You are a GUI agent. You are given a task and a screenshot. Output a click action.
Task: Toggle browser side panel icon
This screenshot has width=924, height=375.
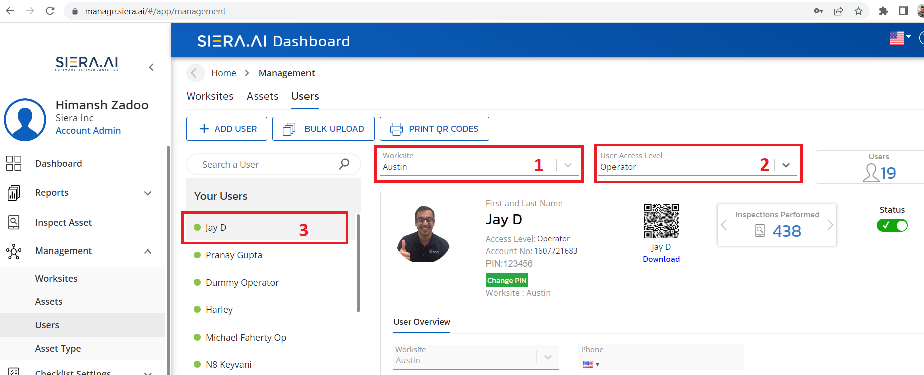[903, 11]
